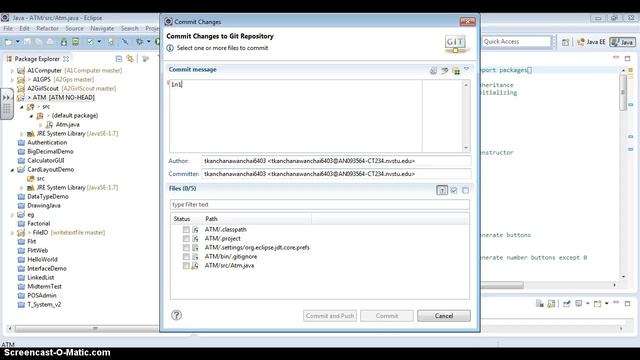640x360 pixels.
Task: Select the HelloWorld project
Action: pos(42,260)
